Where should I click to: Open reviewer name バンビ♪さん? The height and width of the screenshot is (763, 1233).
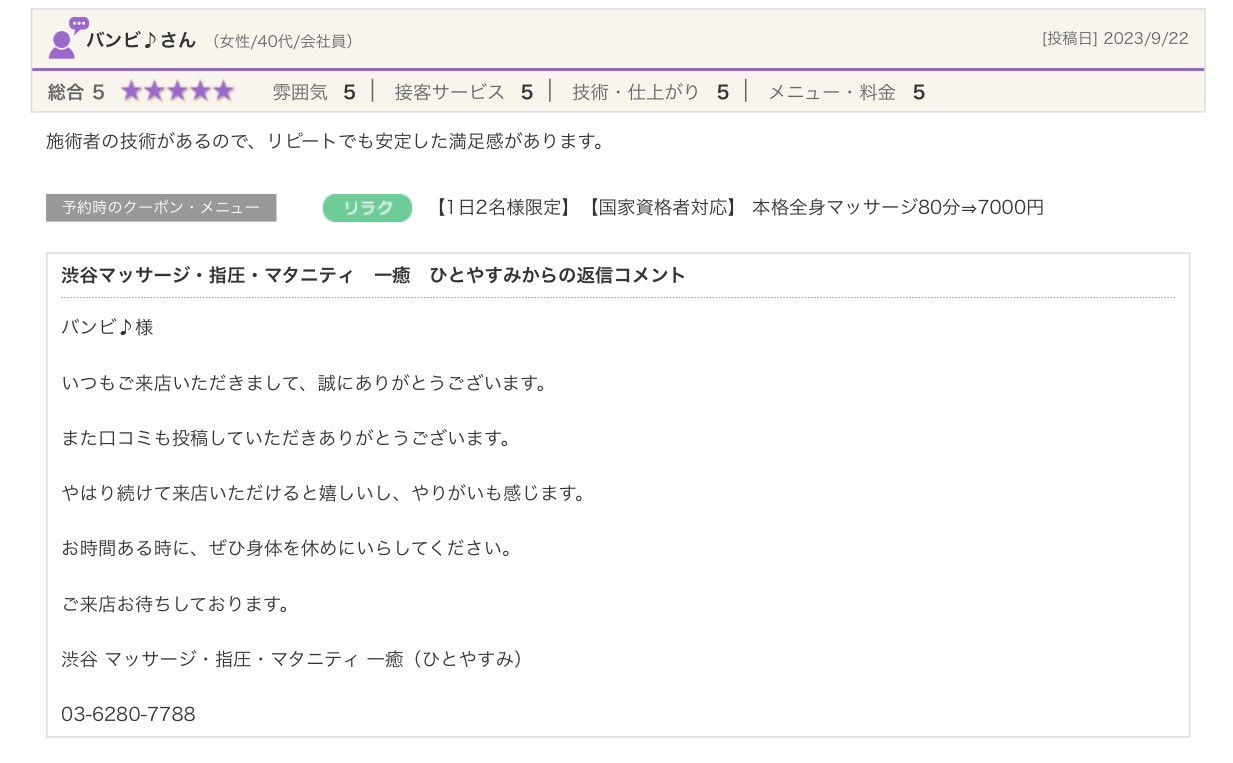[141, 40]
